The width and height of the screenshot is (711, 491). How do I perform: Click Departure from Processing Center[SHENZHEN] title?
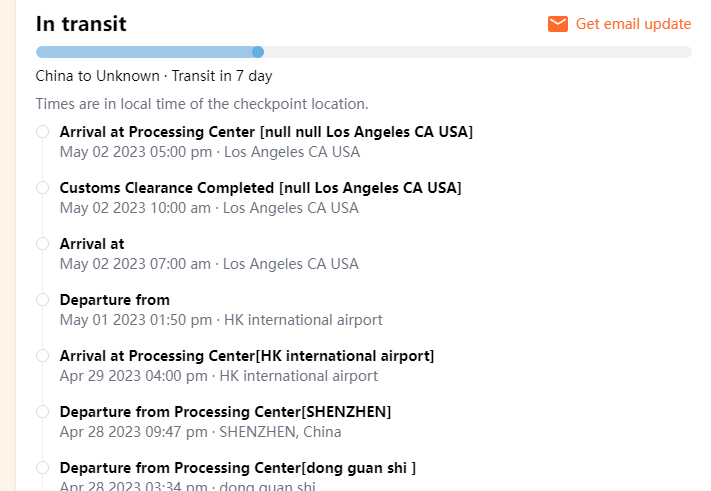coord(225,412)
